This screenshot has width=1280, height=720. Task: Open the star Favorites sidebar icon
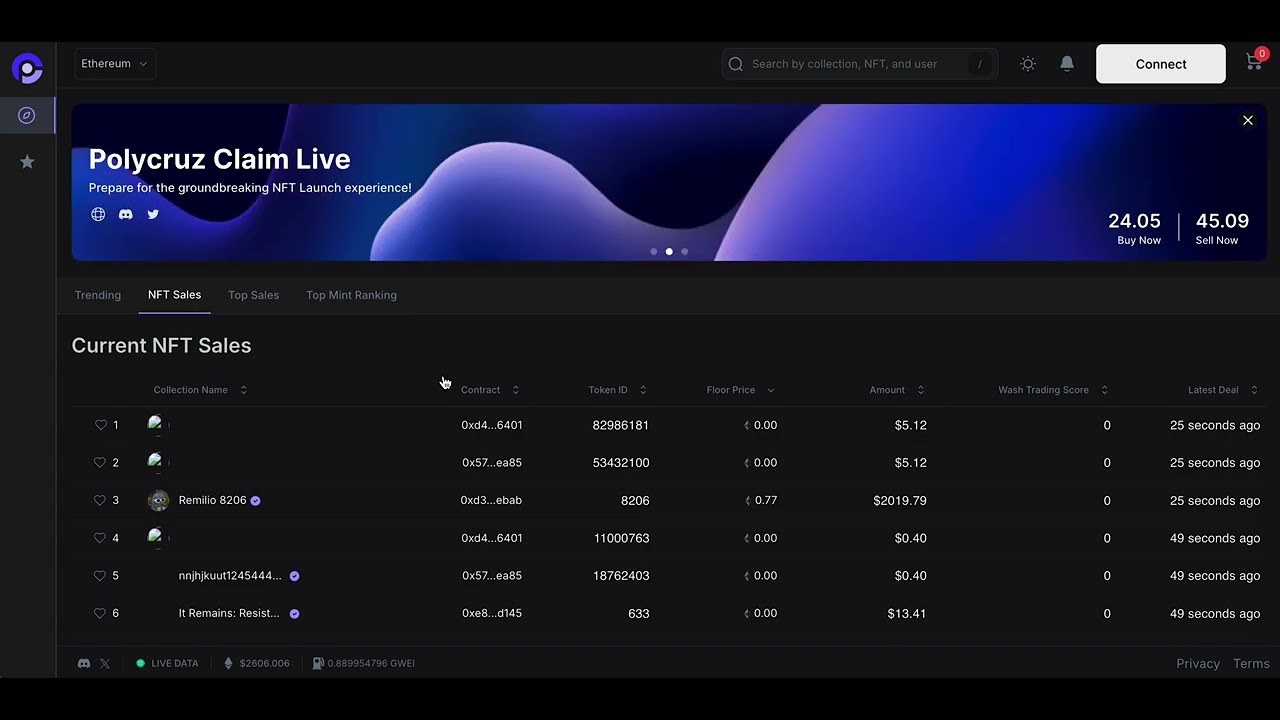[x=27, y=162]
